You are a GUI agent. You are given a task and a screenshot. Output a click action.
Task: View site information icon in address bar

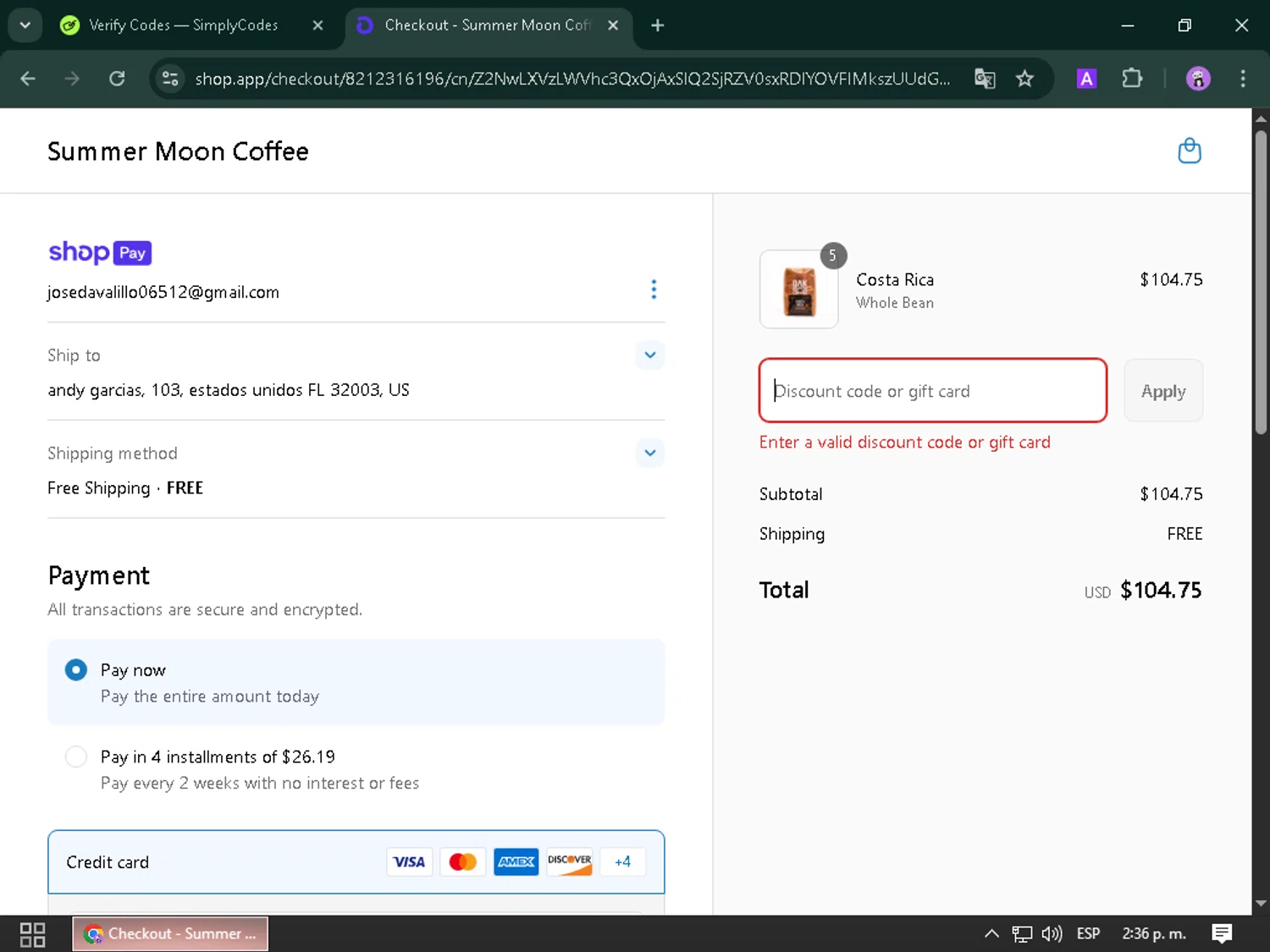tap(170, 79)
